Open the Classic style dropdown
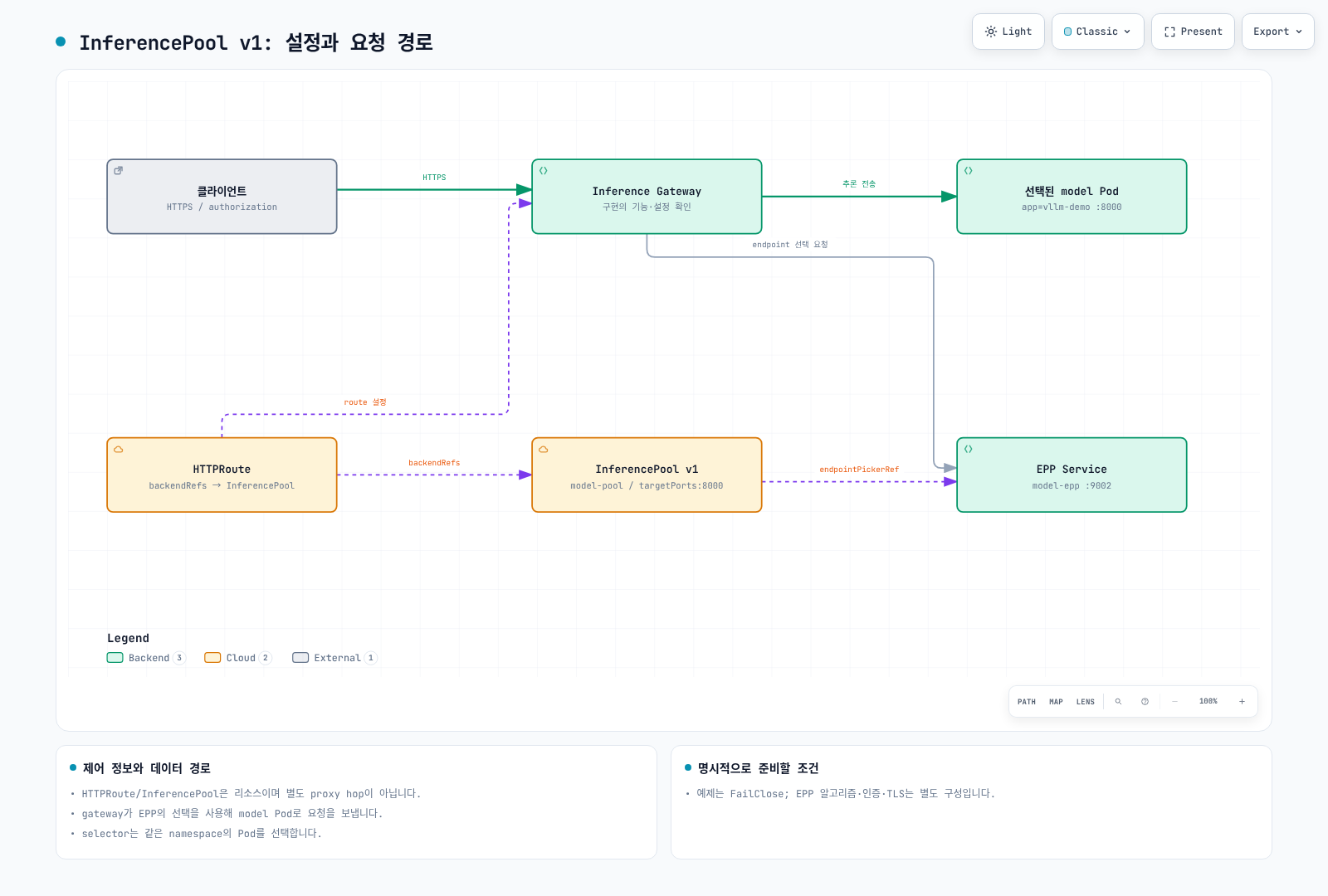This screenshot has width=1328, height=896. click(x=1098, y=32)
